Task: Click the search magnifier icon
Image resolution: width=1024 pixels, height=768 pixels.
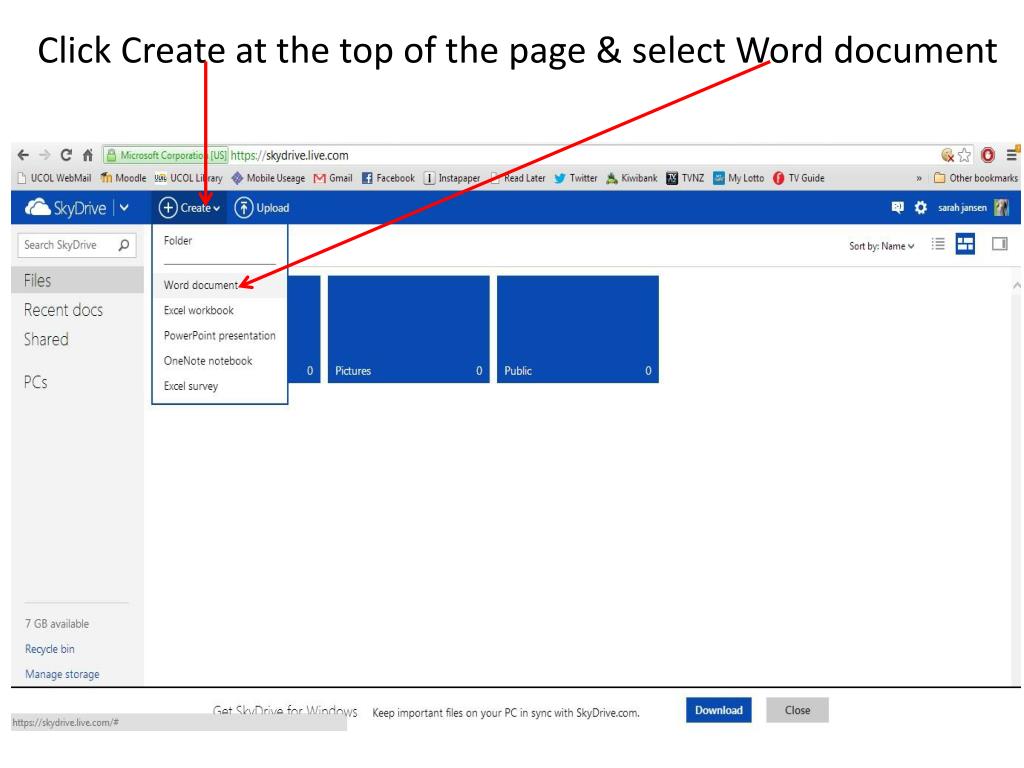Action: coord(124,245)
